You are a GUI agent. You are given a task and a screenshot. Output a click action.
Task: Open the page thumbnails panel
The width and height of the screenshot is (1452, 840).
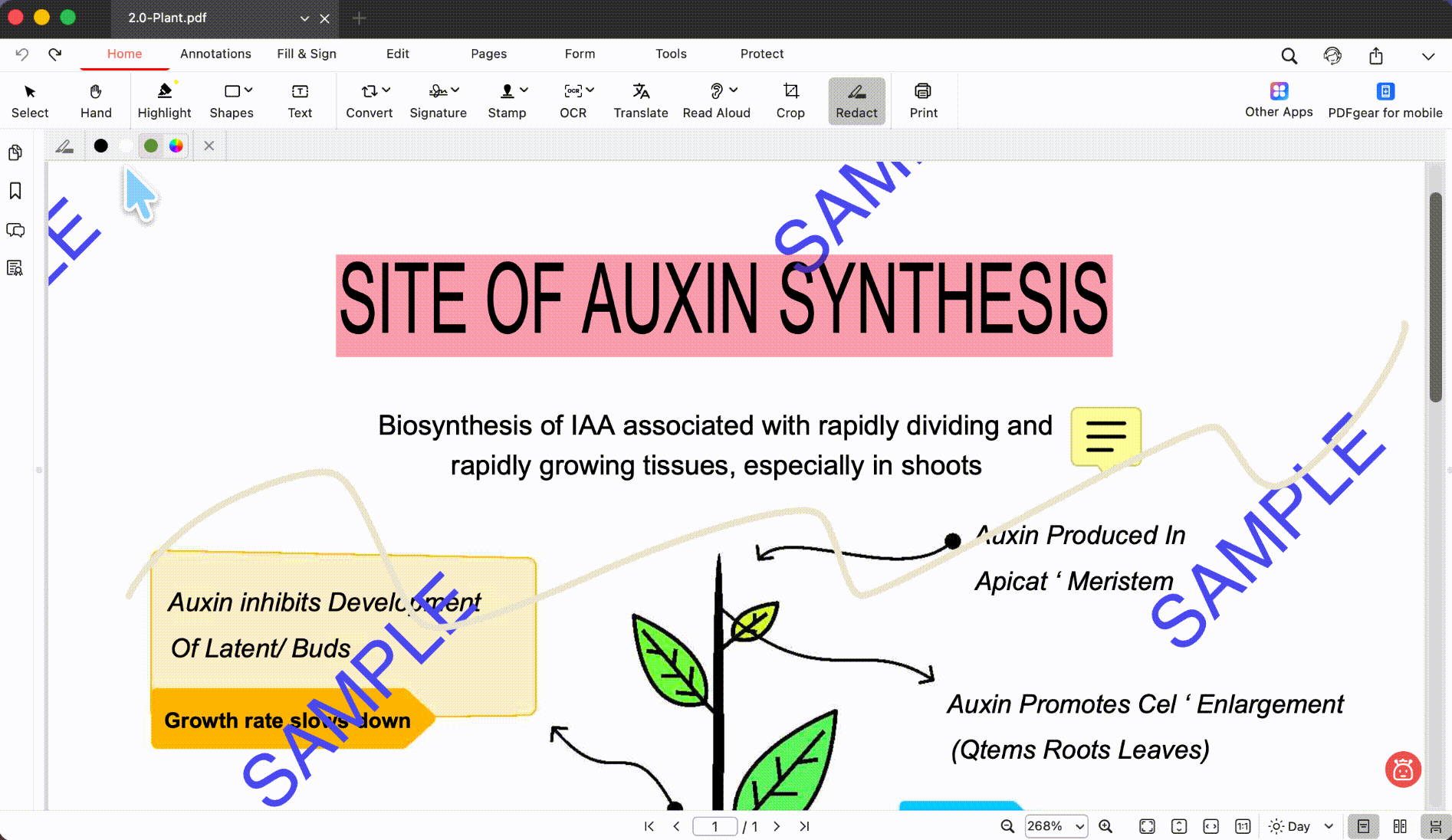(15, 153)
